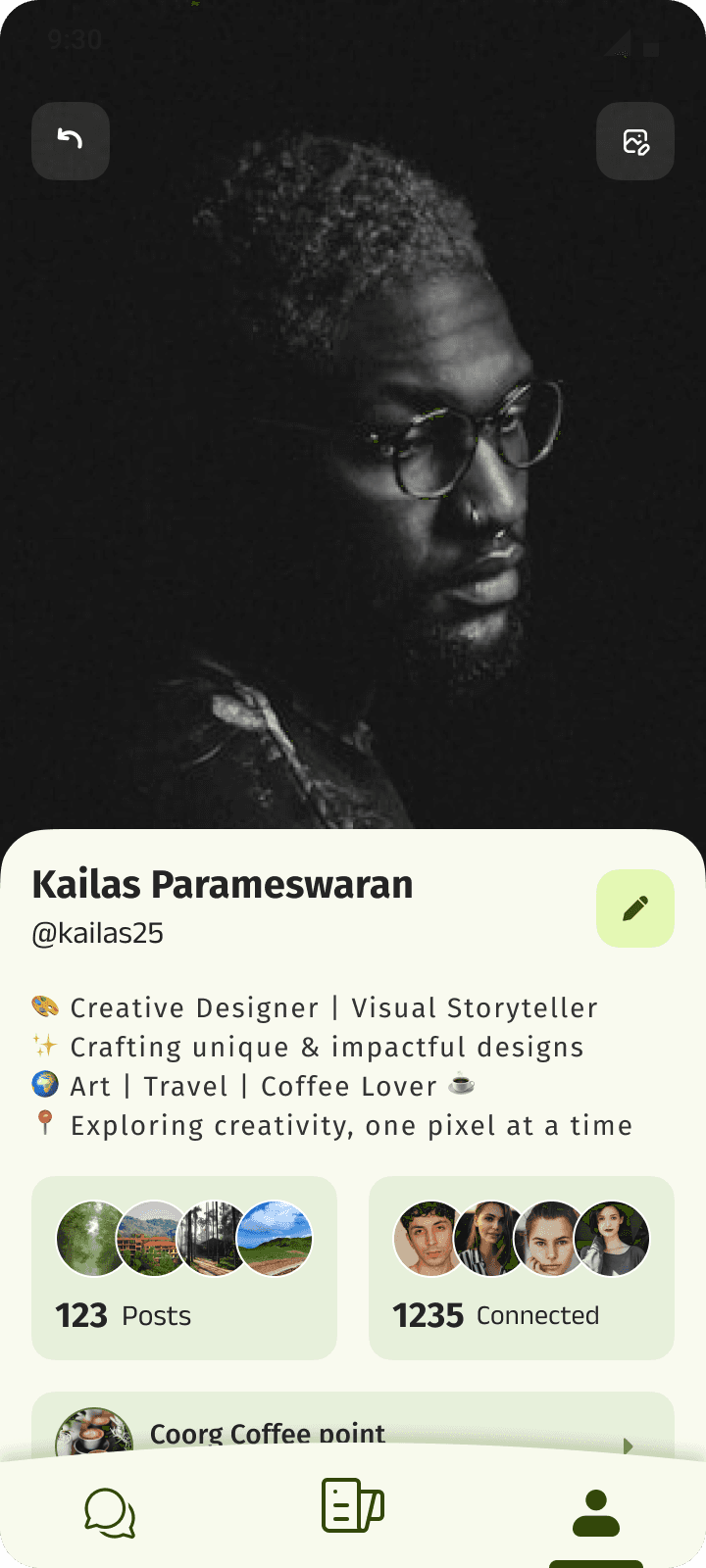Select the profile person tab
Image resolution: width=706 pixels, height=1568 pixels.
point(596,1512)
